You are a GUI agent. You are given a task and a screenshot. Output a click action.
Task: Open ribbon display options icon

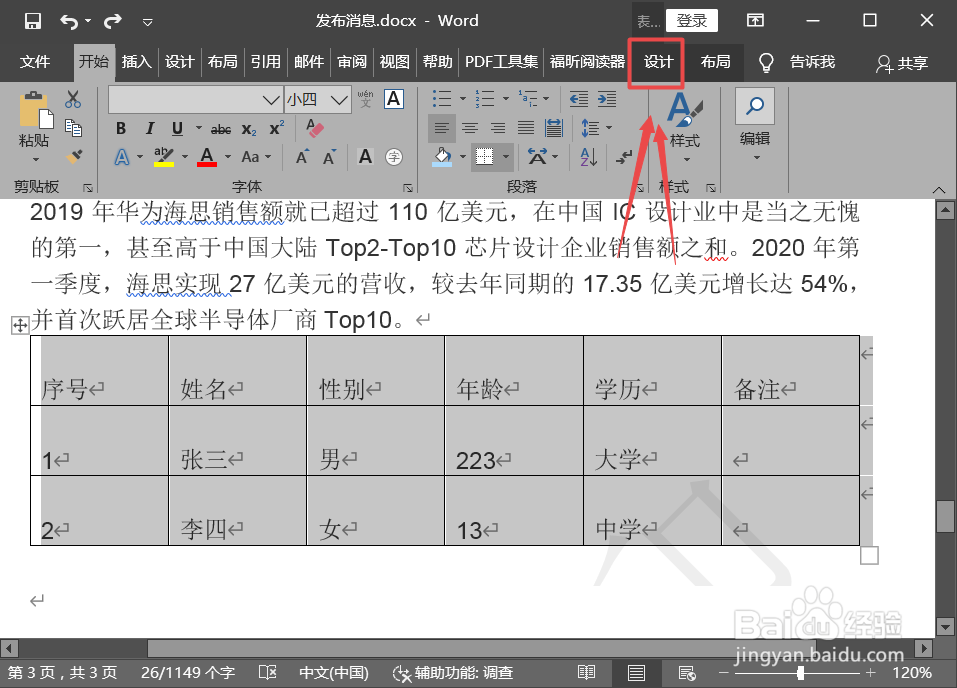[x=755, y=21]
